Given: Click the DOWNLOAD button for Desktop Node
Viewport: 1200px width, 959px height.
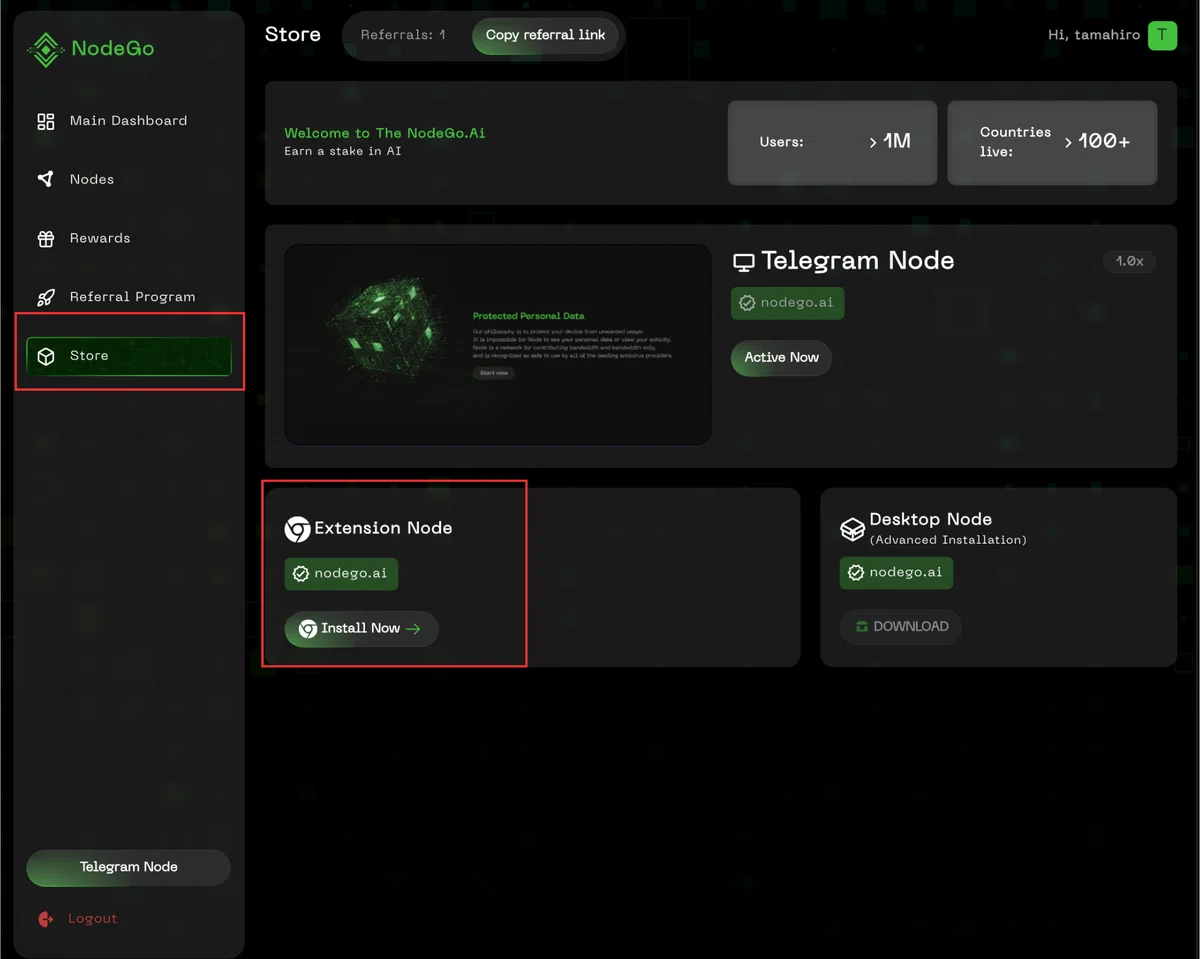Looking at the screenshot, I should pos(901,627).
